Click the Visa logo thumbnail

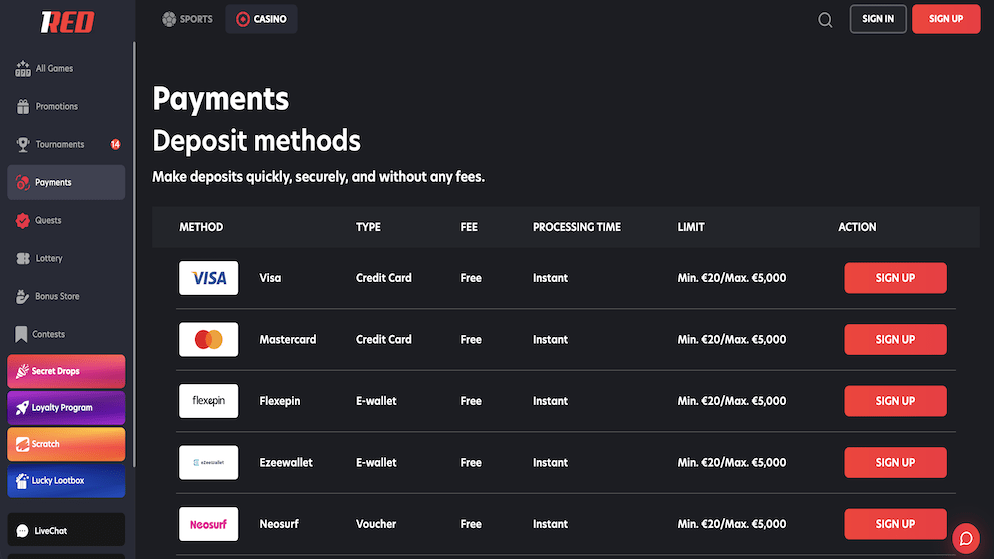(x=209, y=278)
